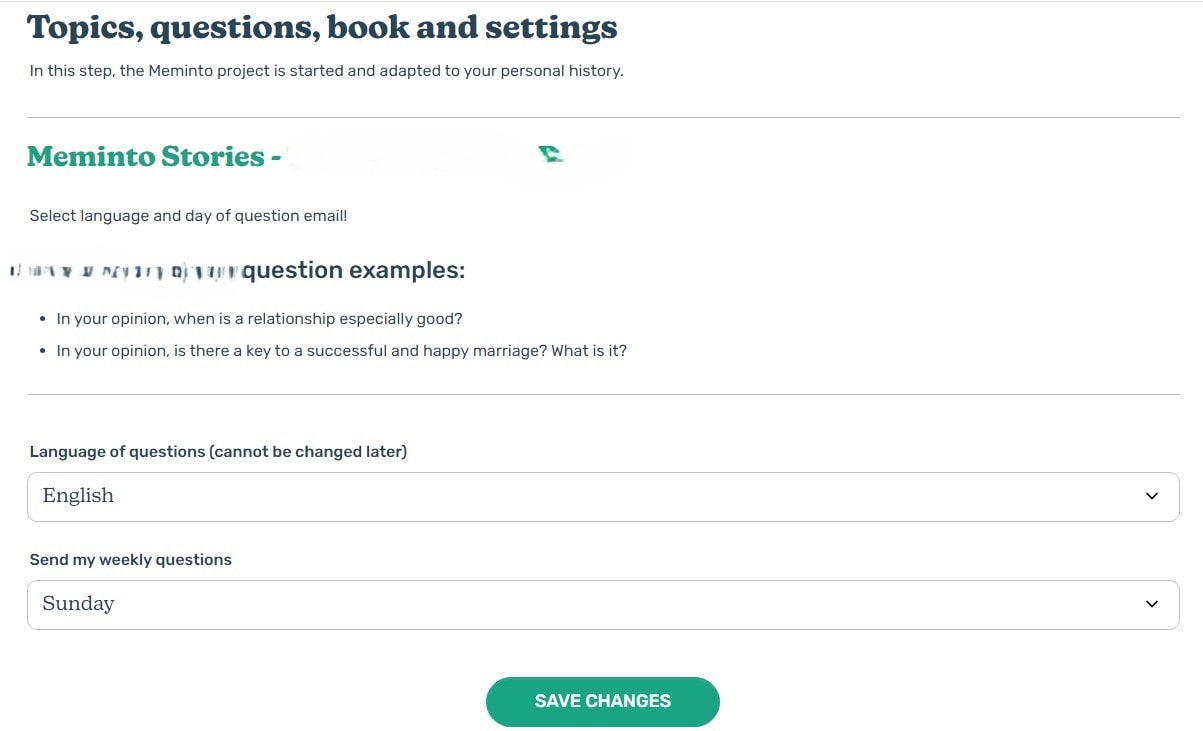The image size is (1203, 731).
Task: Click the chevron arrow in the English field
Action: coord(1152,497)
